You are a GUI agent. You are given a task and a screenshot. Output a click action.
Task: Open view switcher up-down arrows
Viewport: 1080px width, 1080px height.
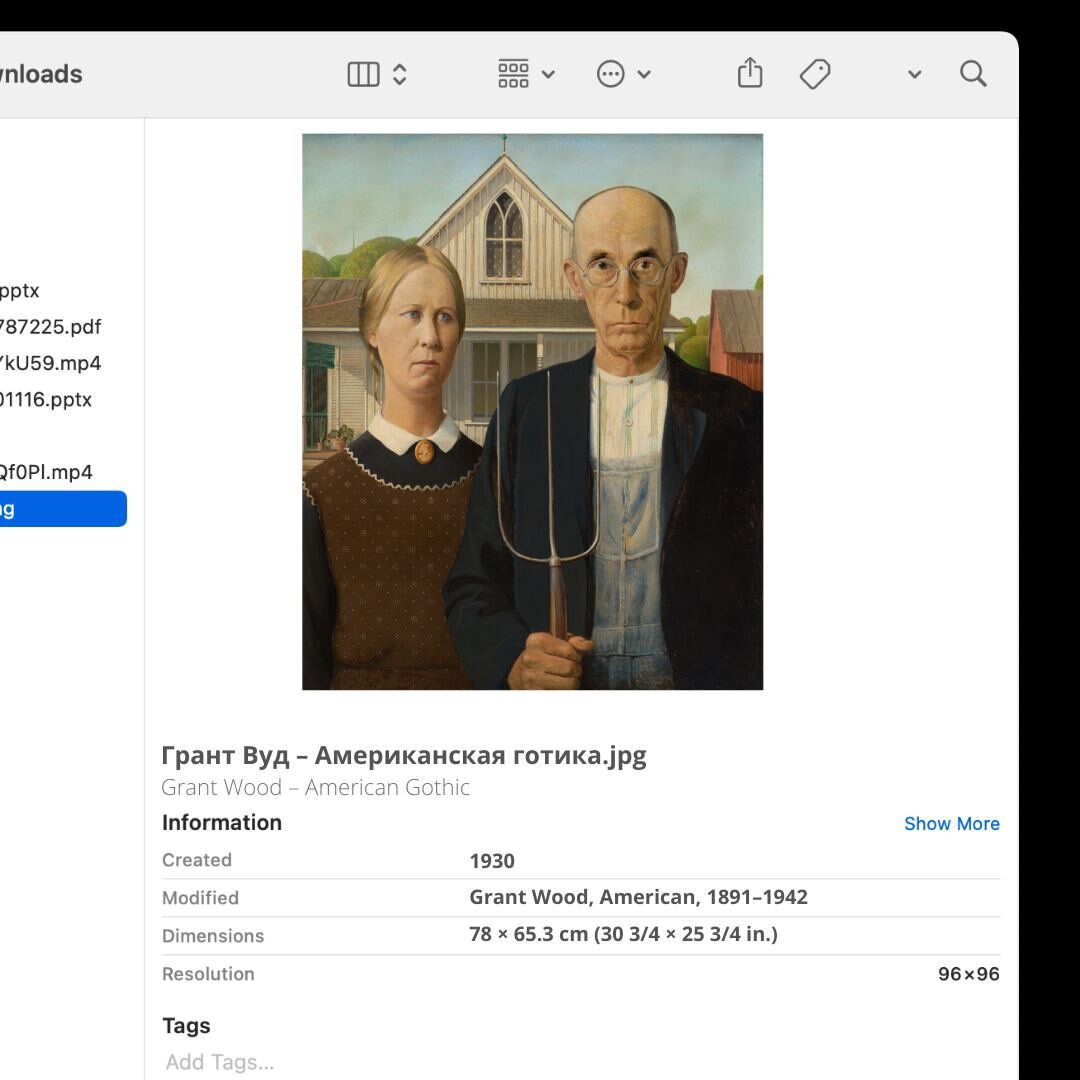[399, 74]
